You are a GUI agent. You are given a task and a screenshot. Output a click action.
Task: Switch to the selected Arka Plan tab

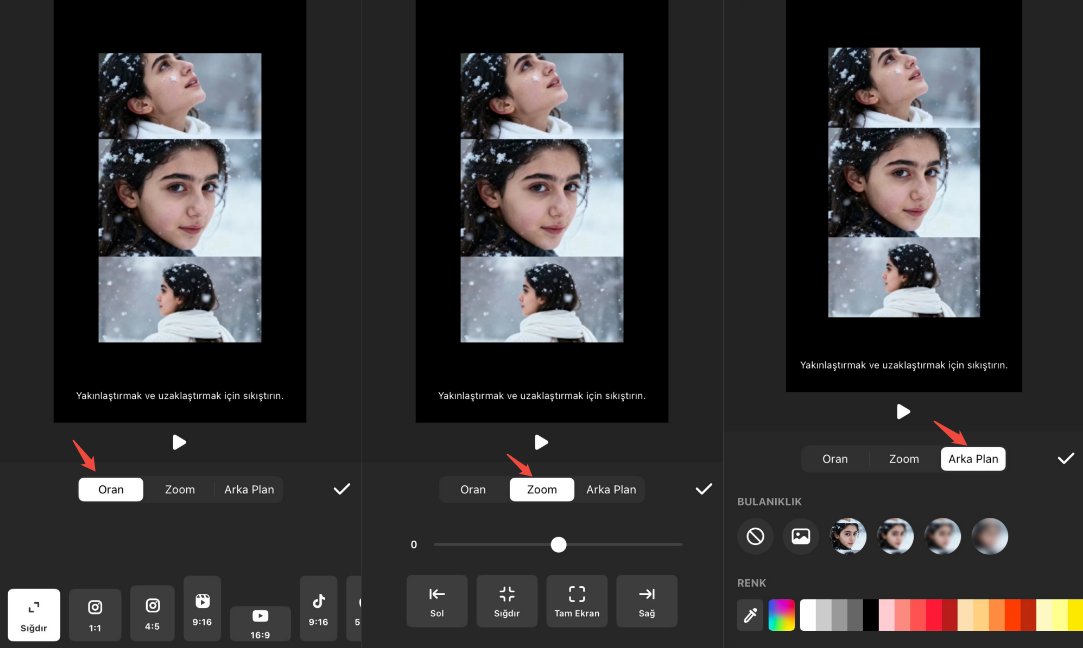tap(972, 459)
